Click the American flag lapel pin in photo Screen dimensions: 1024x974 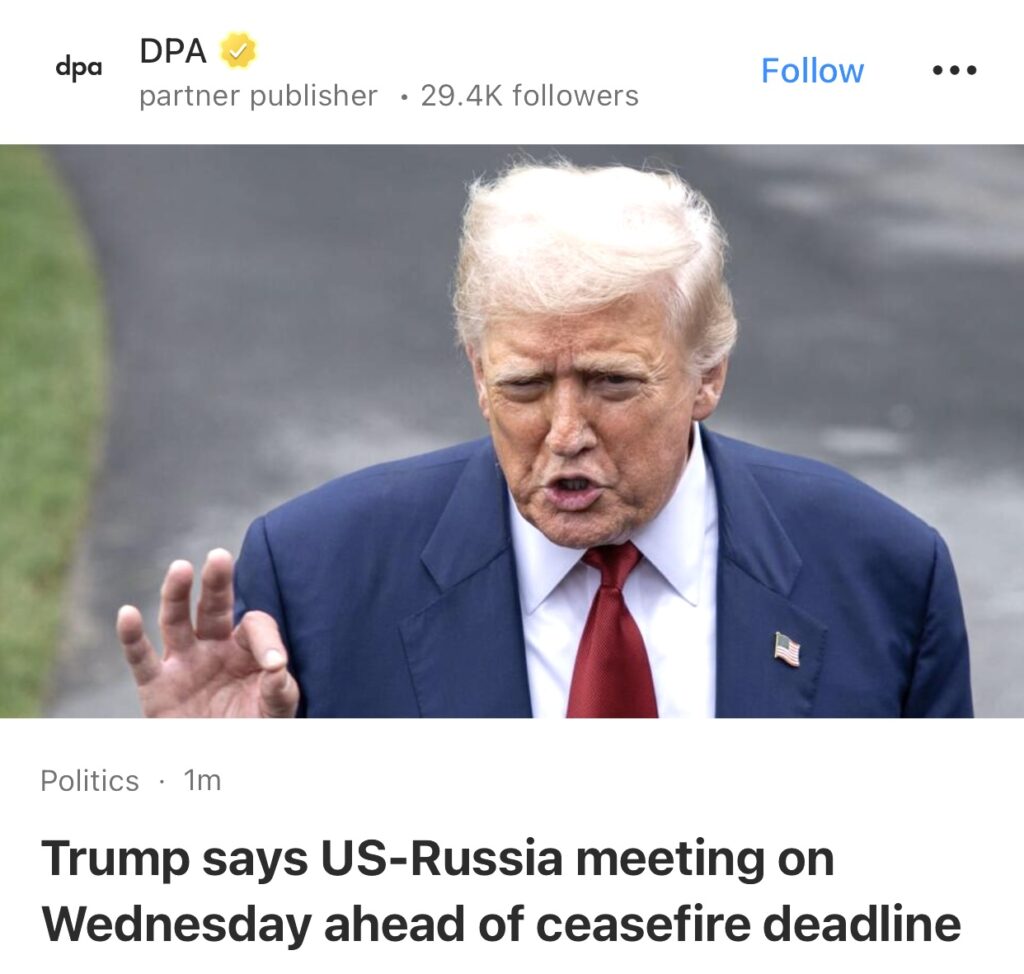(x=787, y=648)
